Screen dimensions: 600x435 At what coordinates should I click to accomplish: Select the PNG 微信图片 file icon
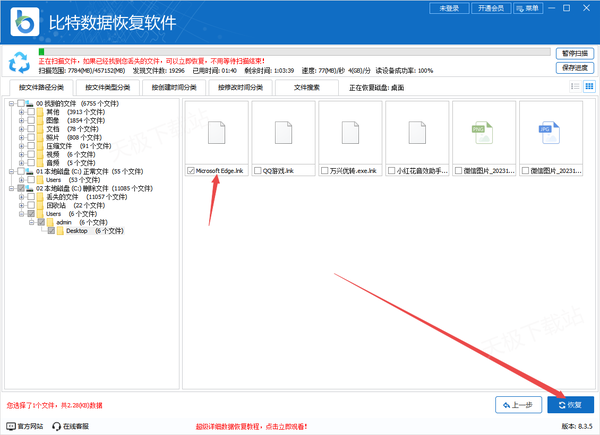[x=483, y=135]
